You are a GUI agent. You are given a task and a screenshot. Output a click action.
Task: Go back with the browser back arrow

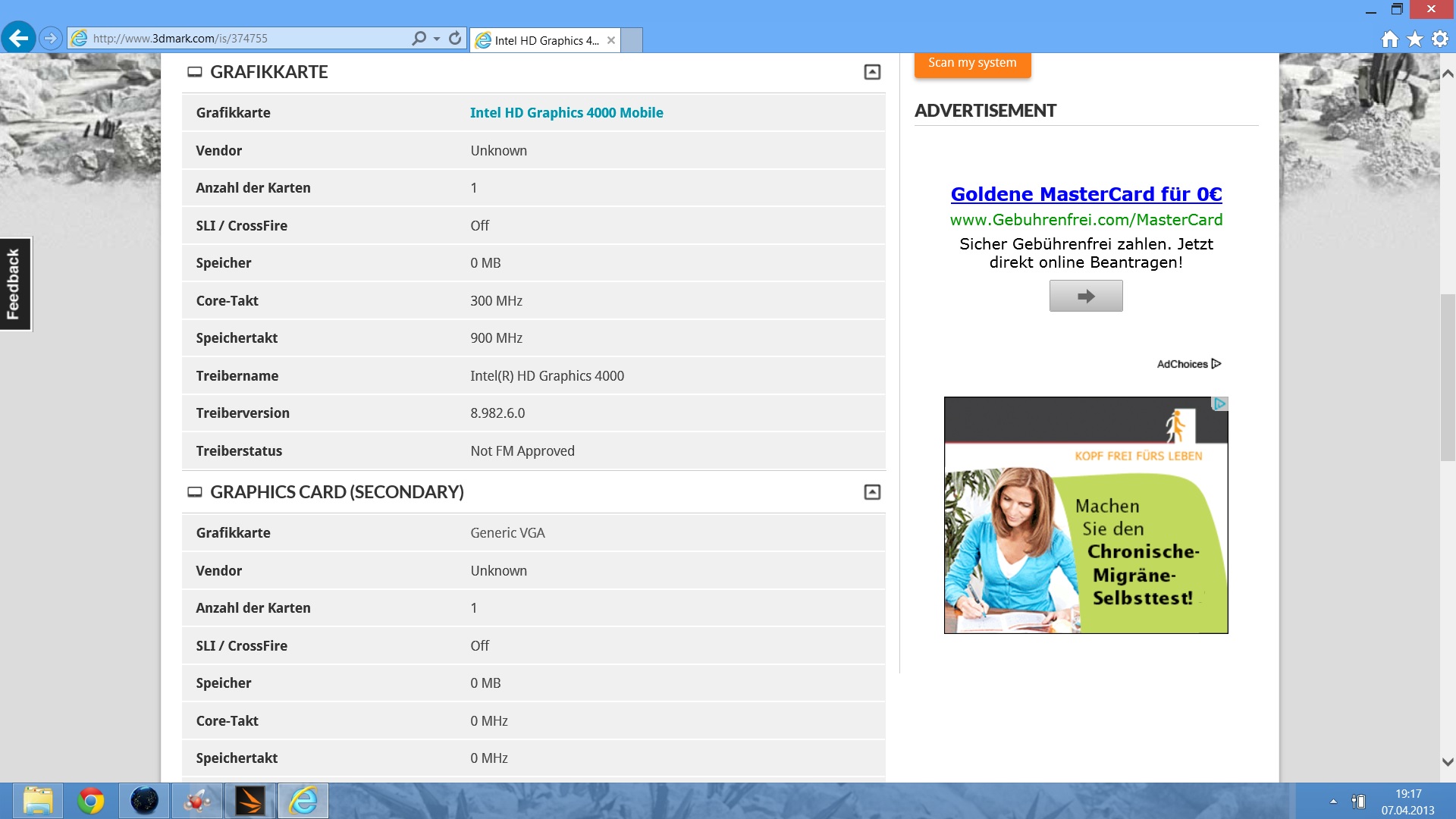pos(19,38)
